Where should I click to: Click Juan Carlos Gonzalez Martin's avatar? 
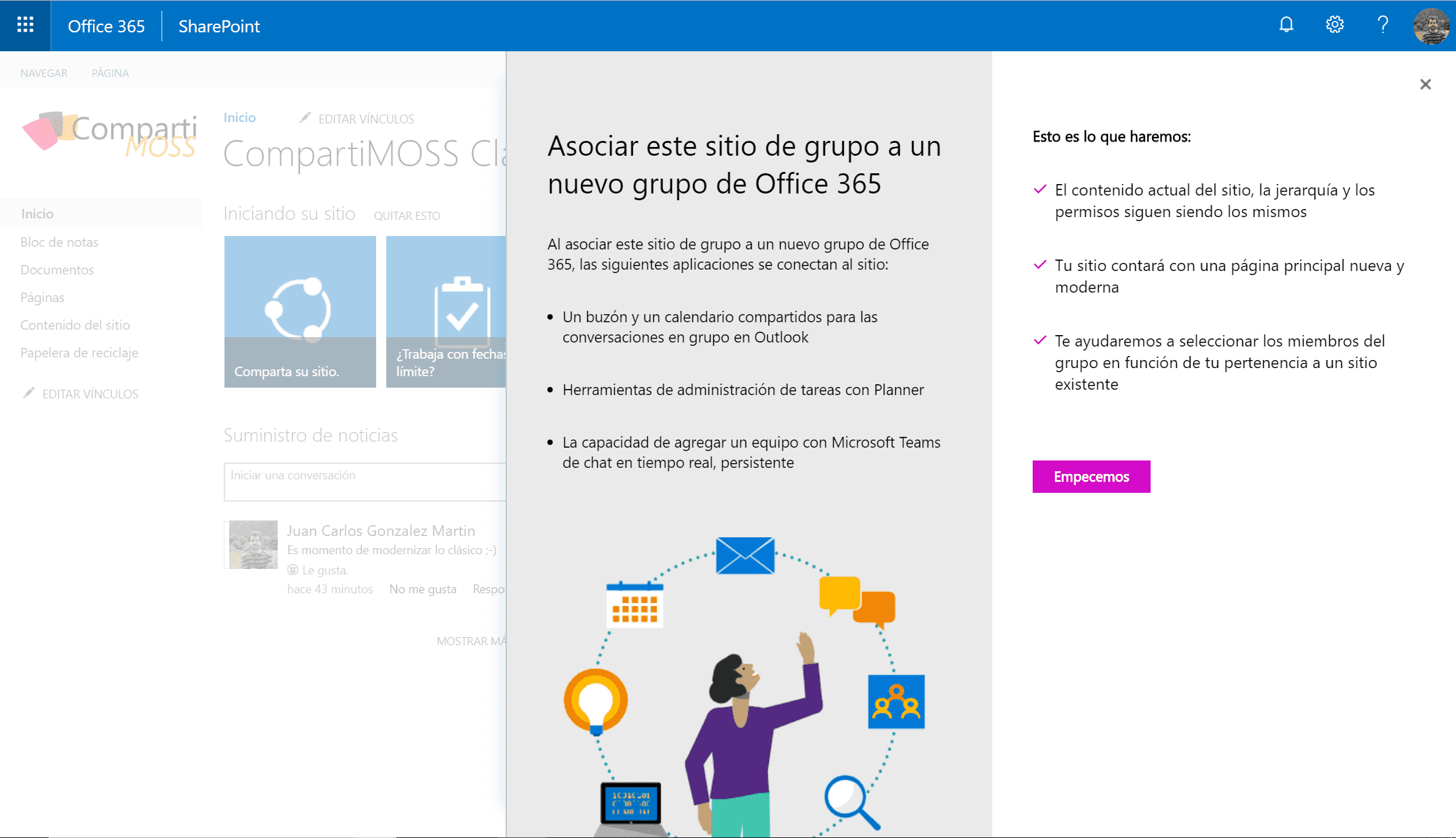click(253, 545)
